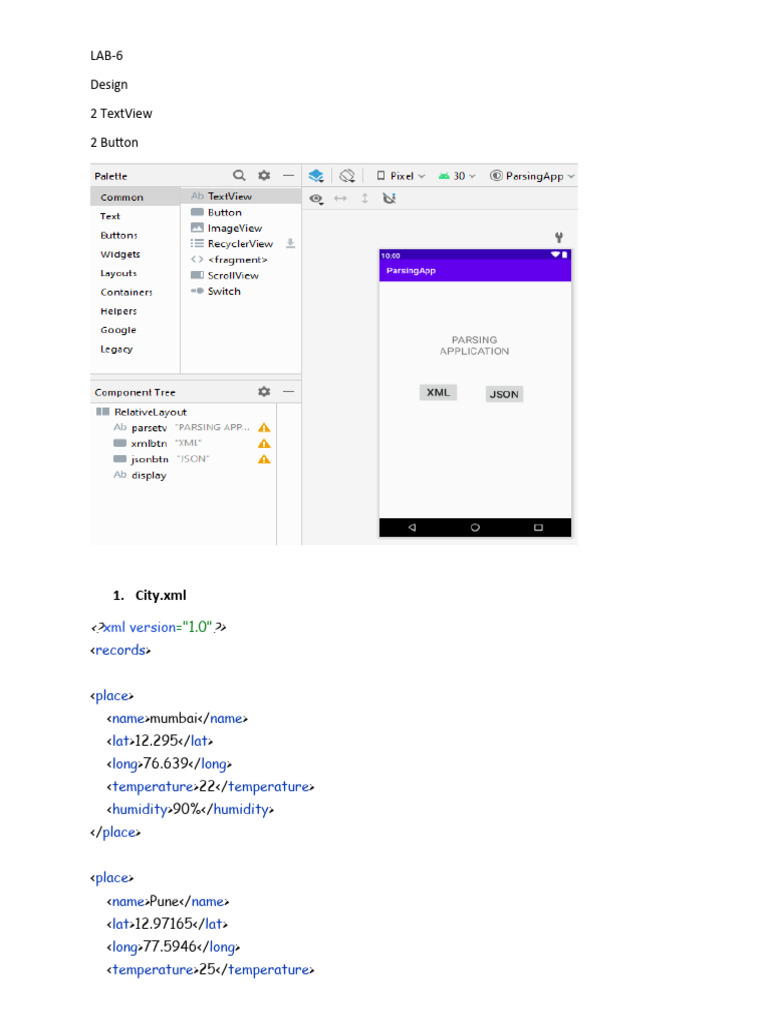768x1024 pixels.
Task: Open the Pixel device dropdown
Action: 401,176
